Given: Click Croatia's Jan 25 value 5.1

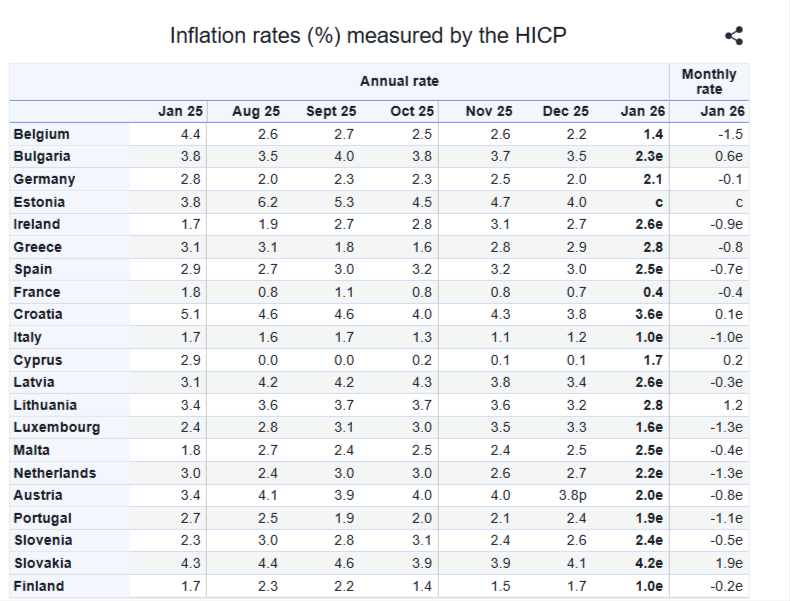Looking at the screenshot, I should [x=191, y=315].
